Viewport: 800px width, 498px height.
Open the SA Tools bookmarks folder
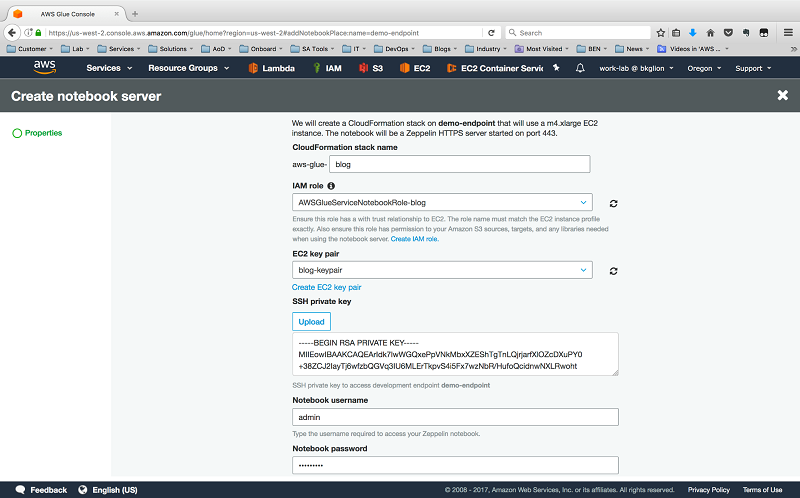312,49
